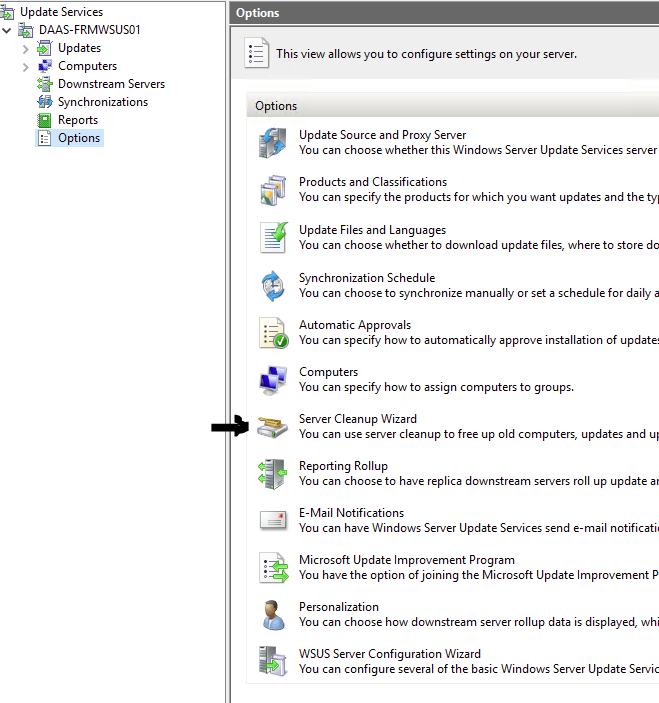The width and height of the screenshot is (659, 703).
Task: Click the options list icon beside view description
Action: [x=256, y=53]
